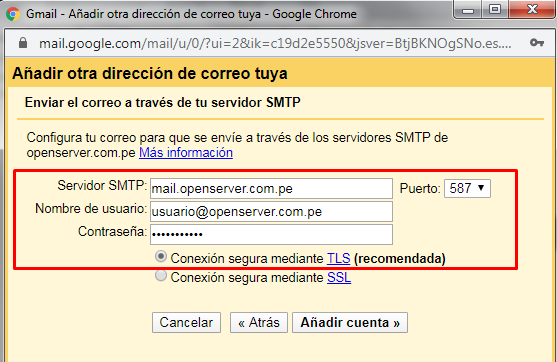Viewport: 557px width, 362px height.
Task: Click the Contraseña password field
Action: 271,234
